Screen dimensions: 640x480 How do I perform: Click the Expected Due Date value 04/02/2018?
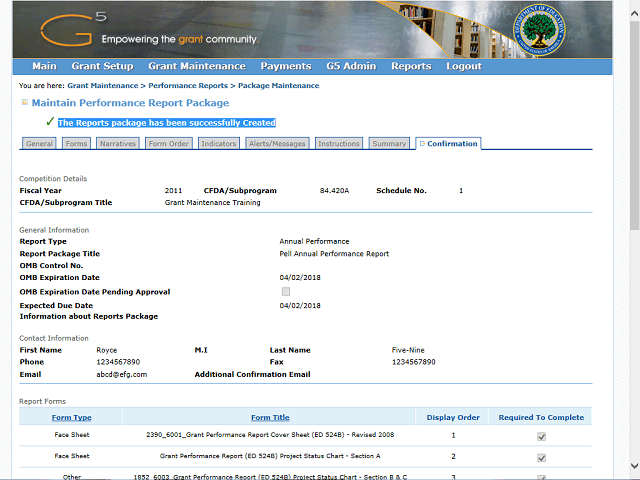coord(300,306)
